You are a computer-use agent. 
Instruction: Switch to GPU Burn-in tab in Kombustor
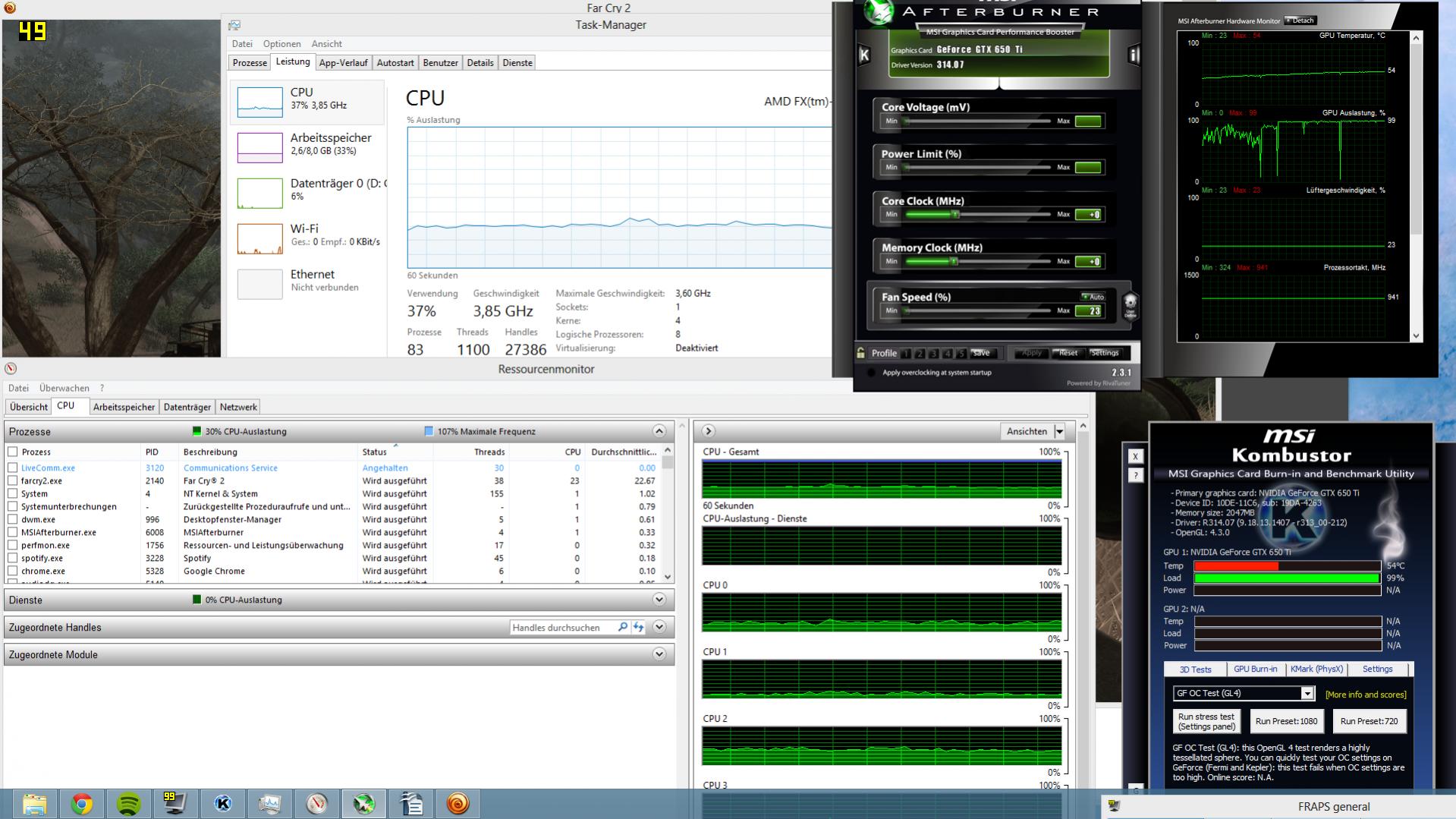[1255, 669]
